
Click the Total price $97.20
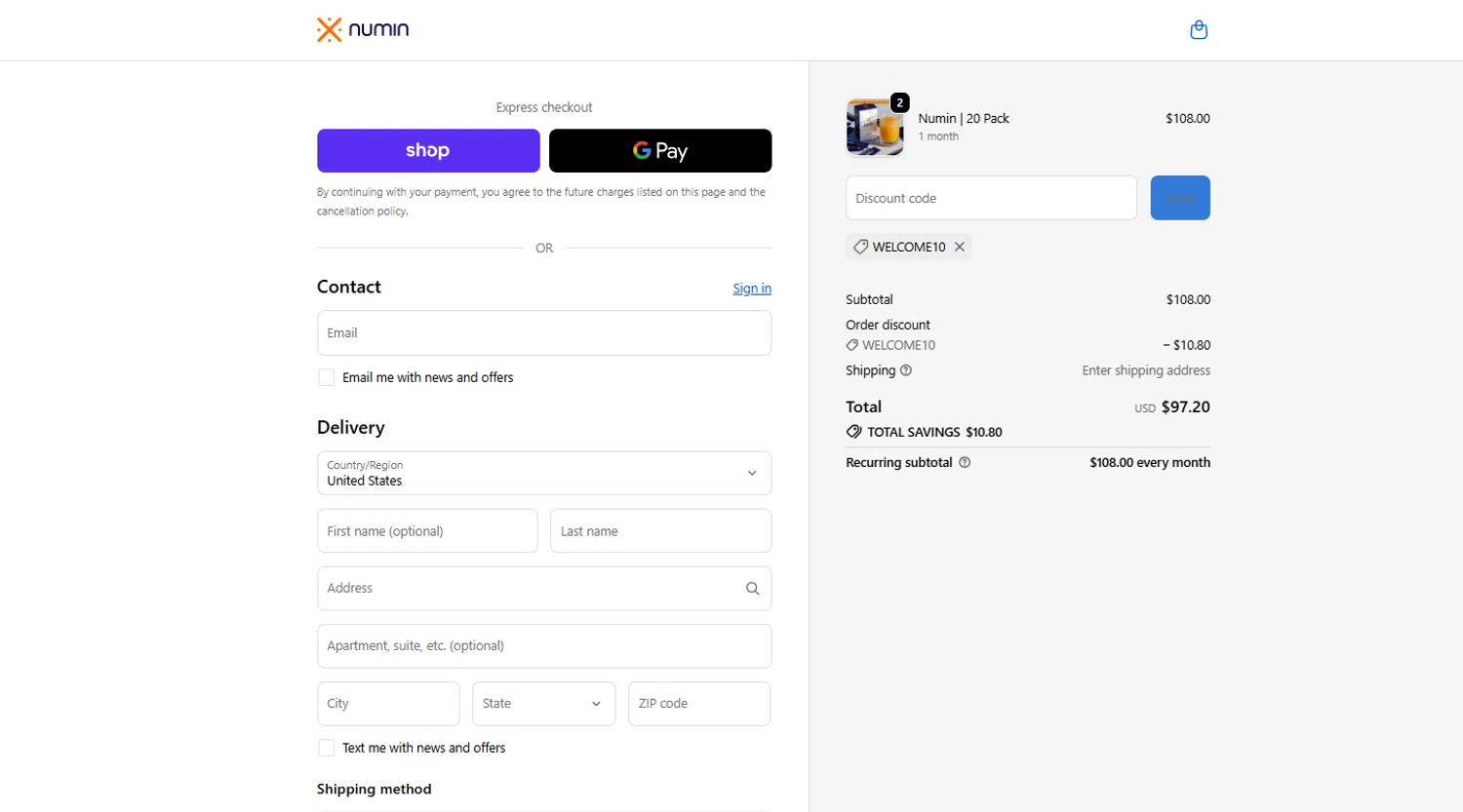pos(1185,407)
